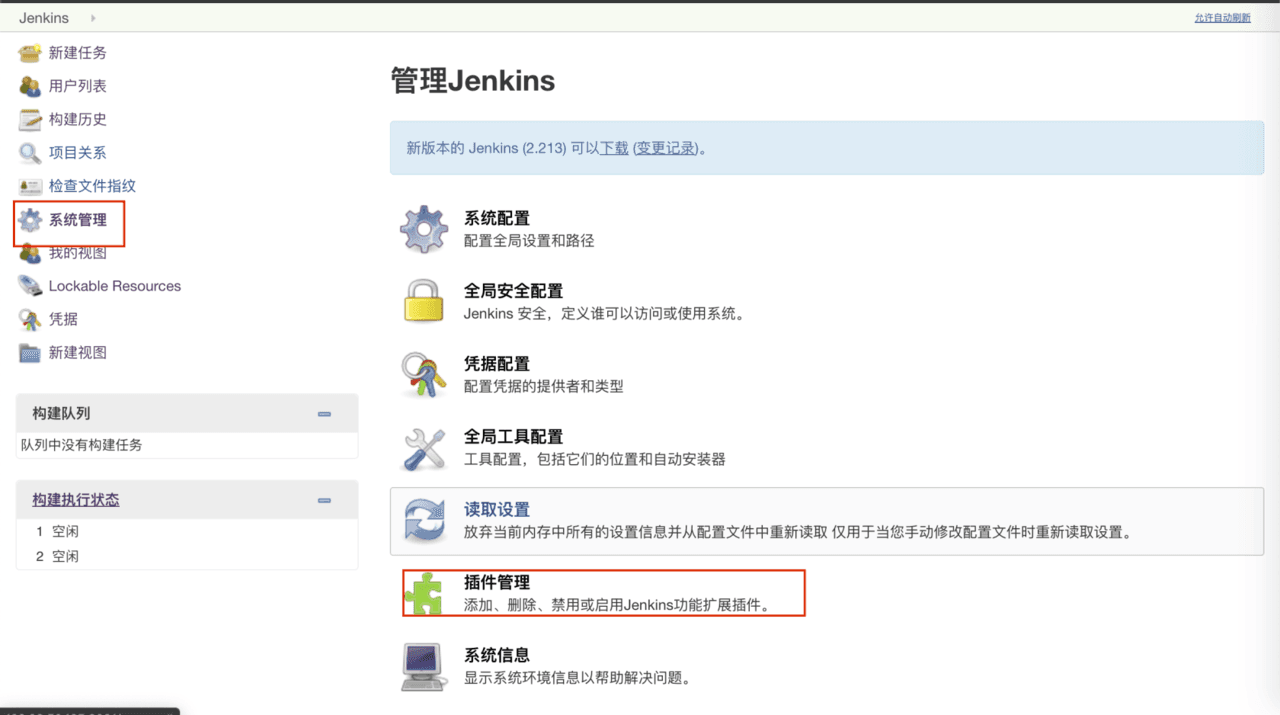Click the 新建视图 folder icon
Image resolution: width=1280 pixels, height=715 pixels.
pos(30,353)
